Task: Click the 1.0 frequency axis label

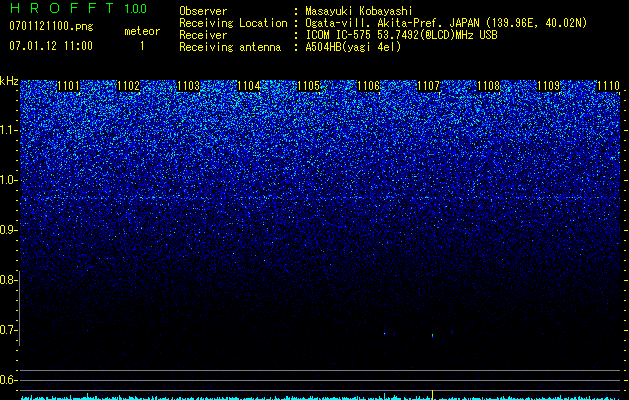Action: point(8,180)
